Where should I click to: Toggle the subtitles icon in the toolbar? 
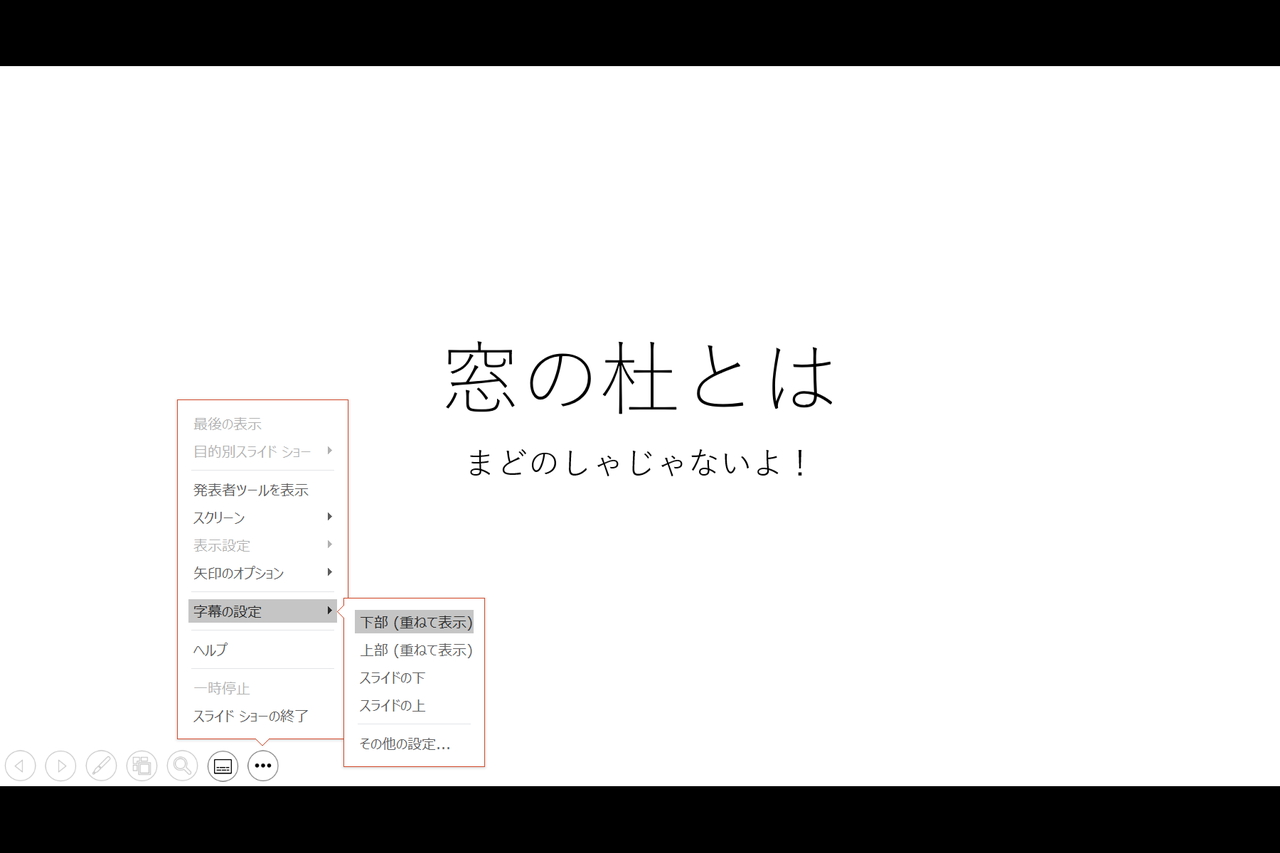222,766
